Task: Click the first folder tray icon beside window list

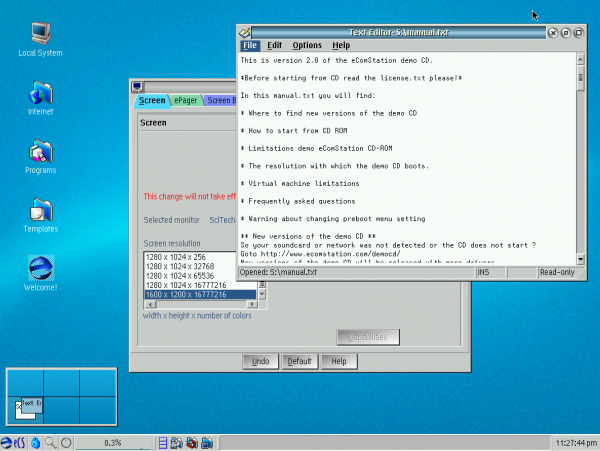Action: [176, 443]
